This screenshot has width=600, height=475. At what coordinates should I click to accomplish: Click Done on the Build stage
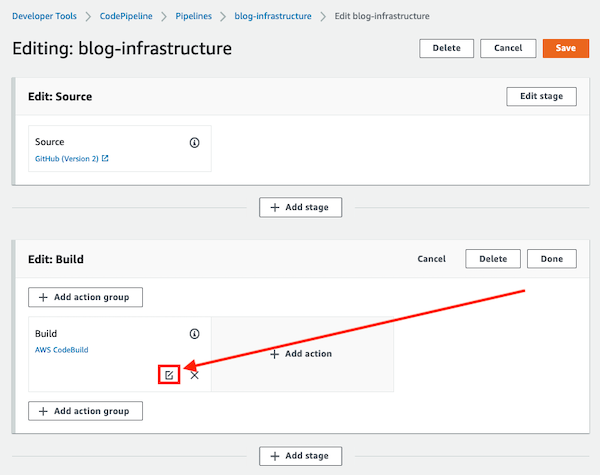552,259
